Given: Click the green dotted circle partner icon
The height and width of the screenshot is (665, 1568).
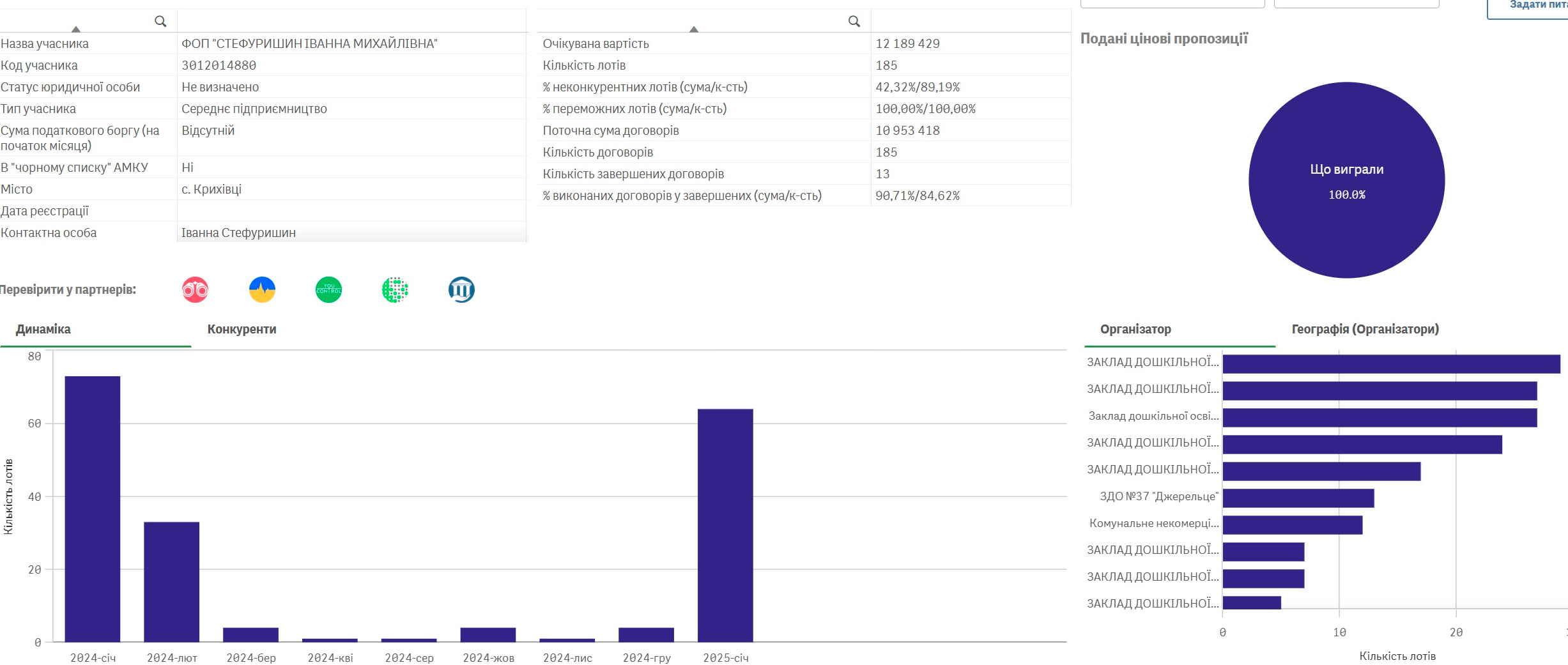Looking at the screenshot, I should [x=395, y=290].
